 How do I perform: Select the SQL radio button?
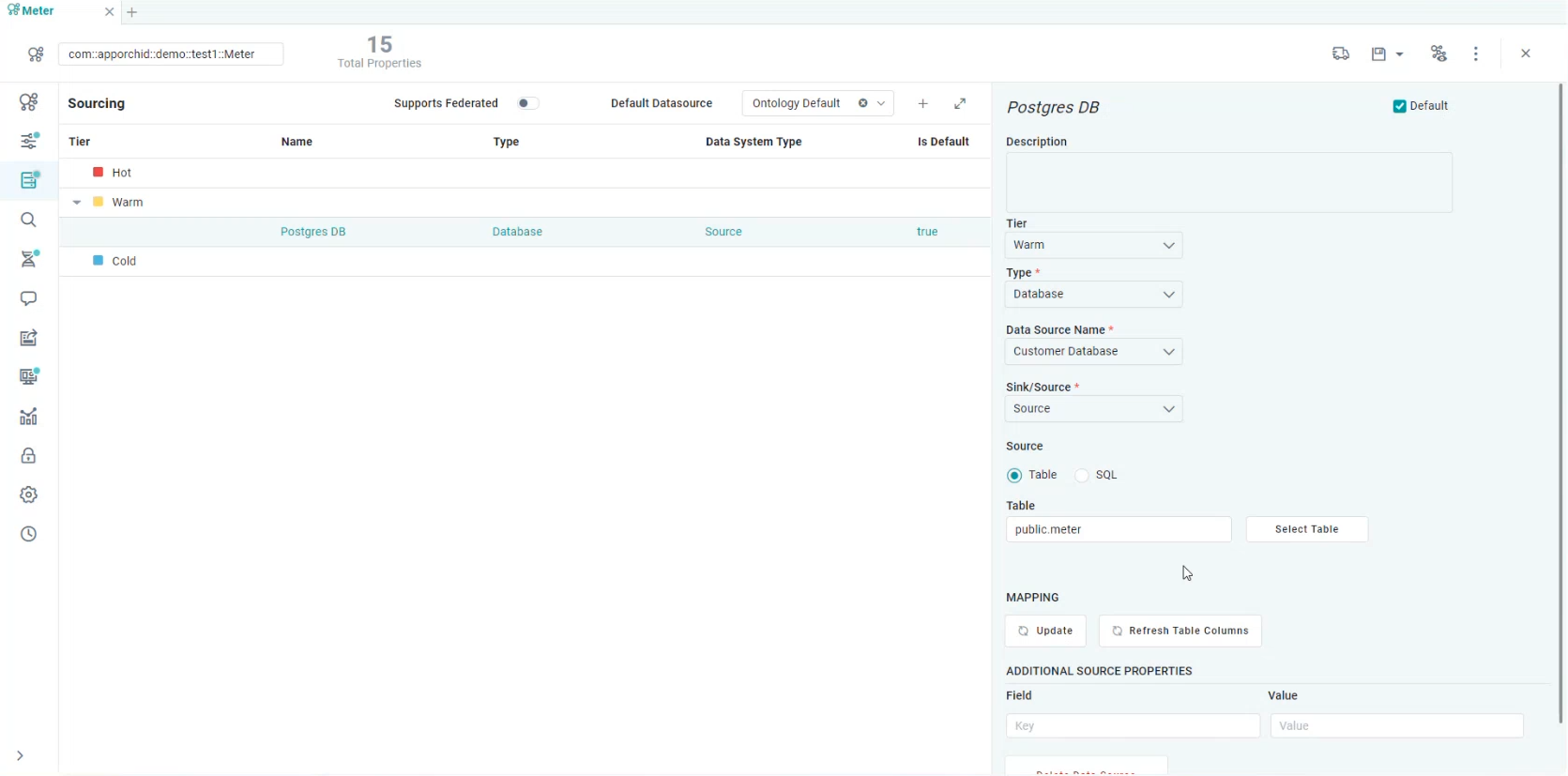coord(1082,476)
